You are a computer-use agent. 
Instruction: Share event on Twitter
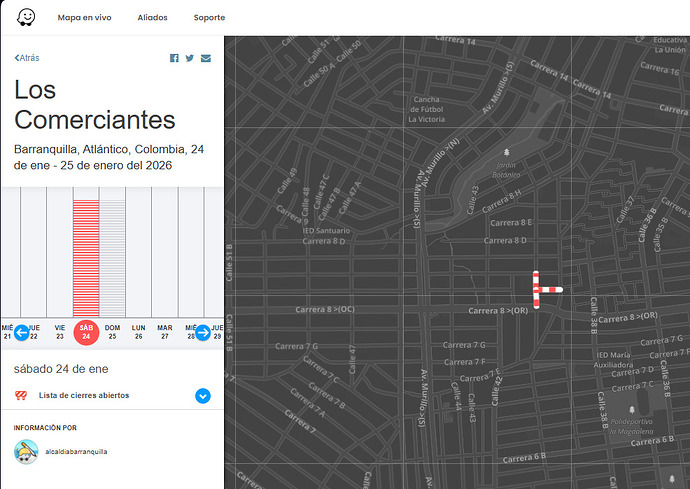click(x=190, y=59)
